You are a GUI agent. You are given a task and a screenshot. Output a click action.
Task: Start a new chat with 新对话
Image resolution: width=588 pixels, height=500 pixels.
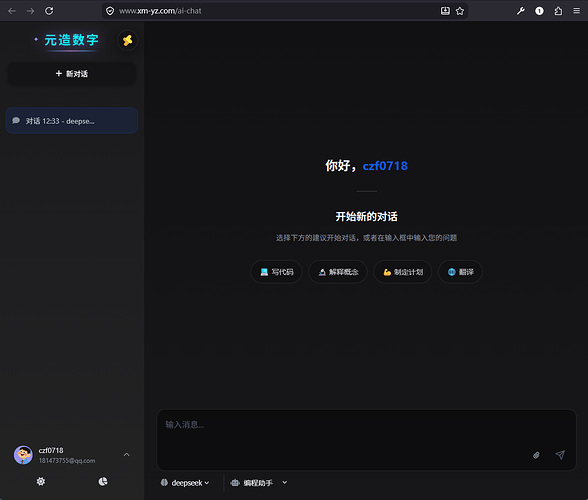tap(72, 74)
